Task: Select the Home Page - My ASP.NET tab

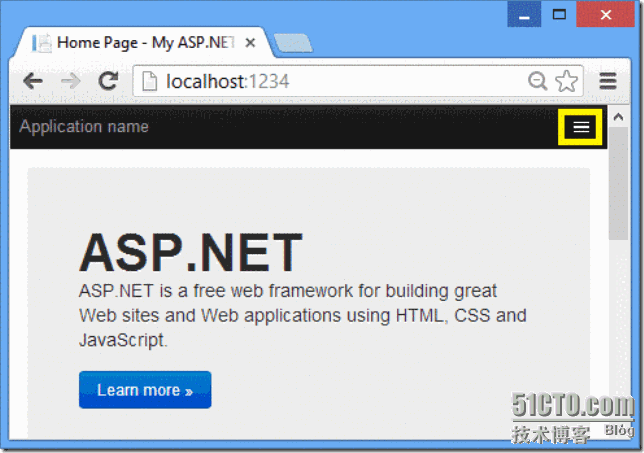Action: [144, 43]
